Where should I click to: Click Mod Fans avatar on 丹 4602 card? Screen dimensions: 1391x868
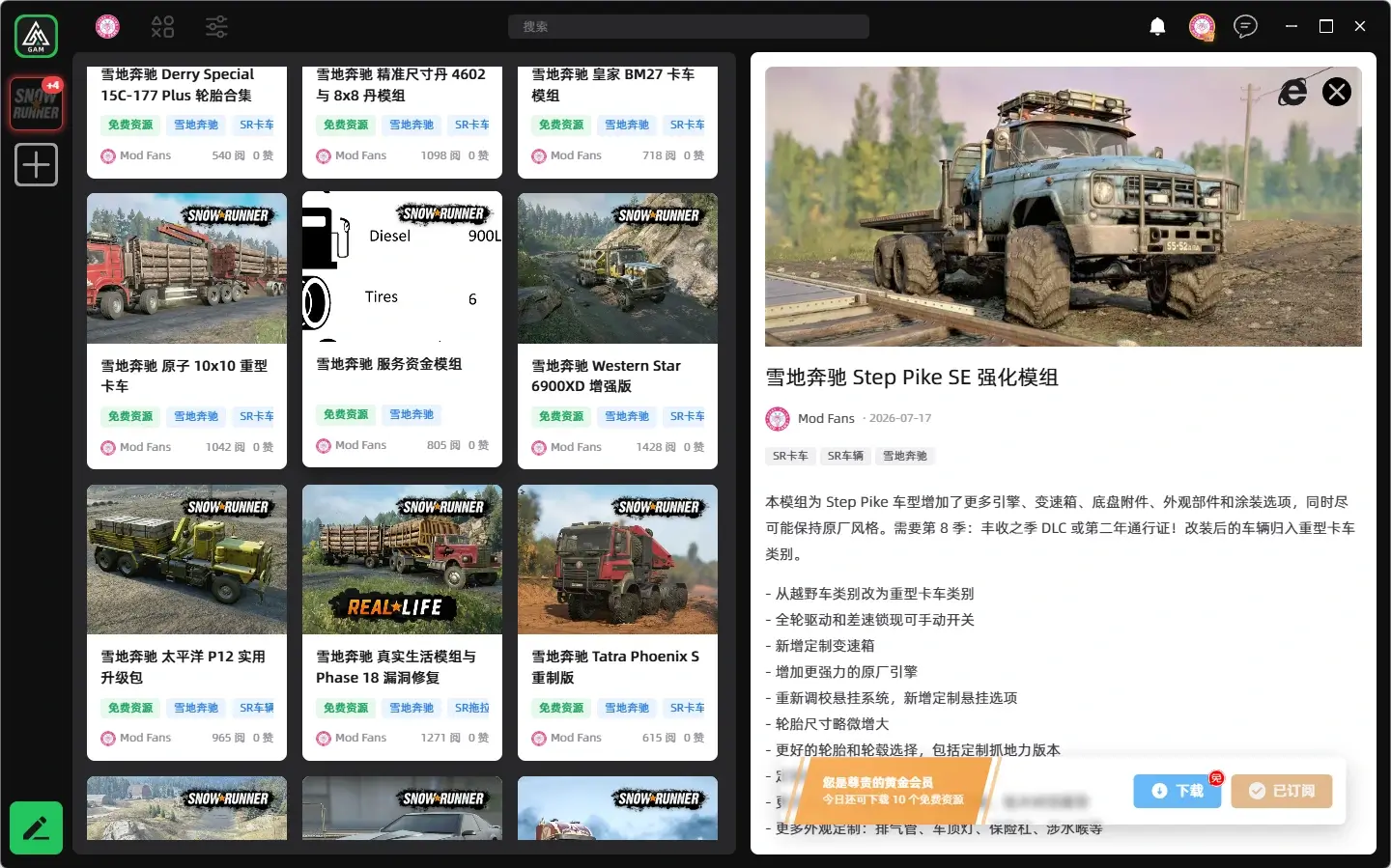(324, 156)
